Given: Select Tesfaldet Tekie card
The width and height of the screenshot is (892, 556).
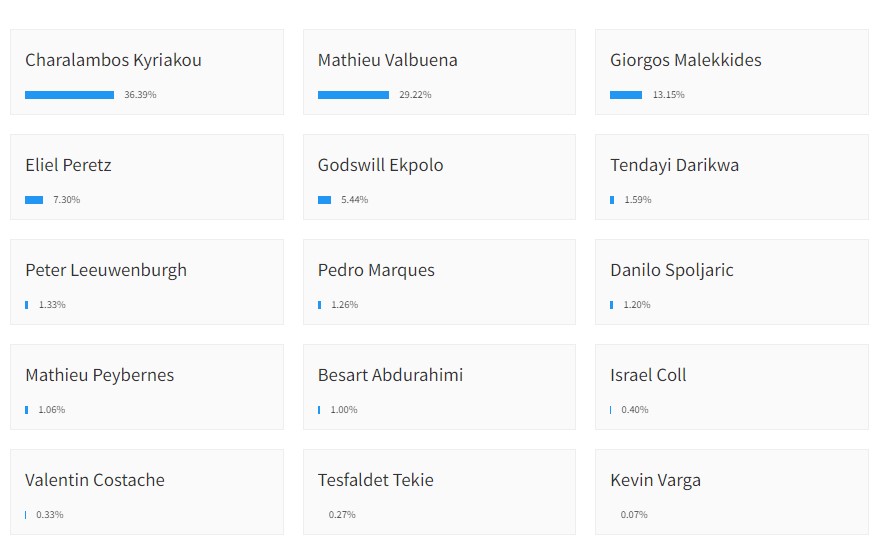Looking at the screenshot, I should (x=439, y=492).
